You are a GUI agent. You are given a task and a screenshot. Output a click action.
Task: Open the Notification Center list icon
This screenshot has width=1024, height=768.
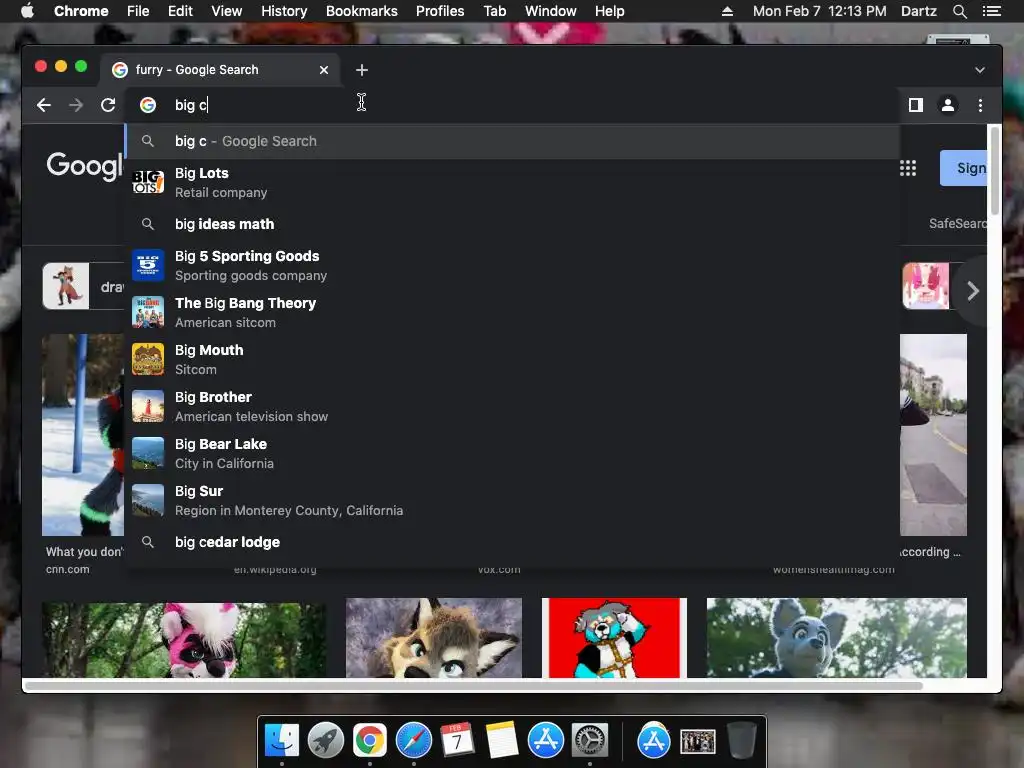click(x=991, y=11)
